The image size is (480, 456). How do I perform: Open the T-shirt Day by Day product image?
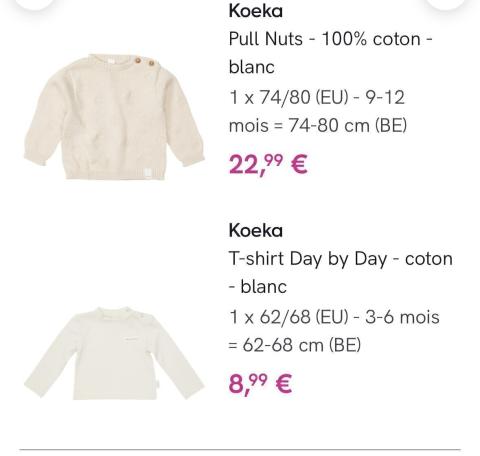point(114,353)
